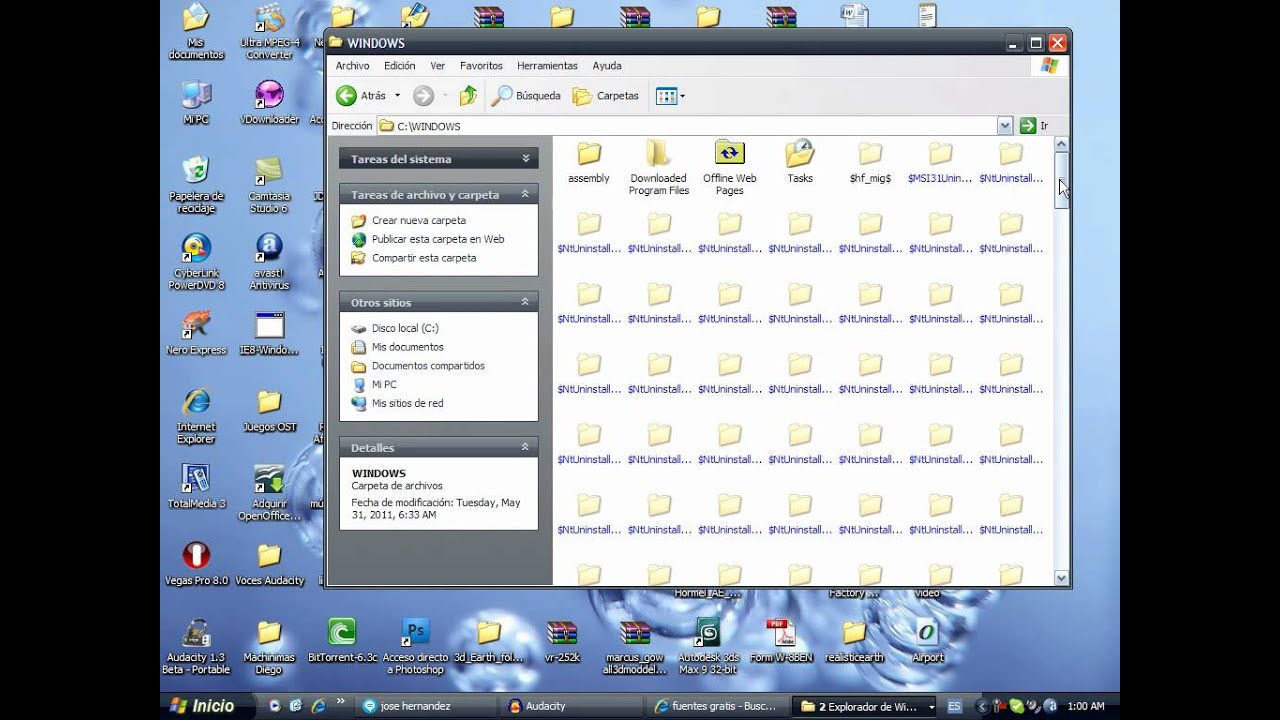Click the Ir go button
The image size is (1280, 720).
tap(1034, 126)
